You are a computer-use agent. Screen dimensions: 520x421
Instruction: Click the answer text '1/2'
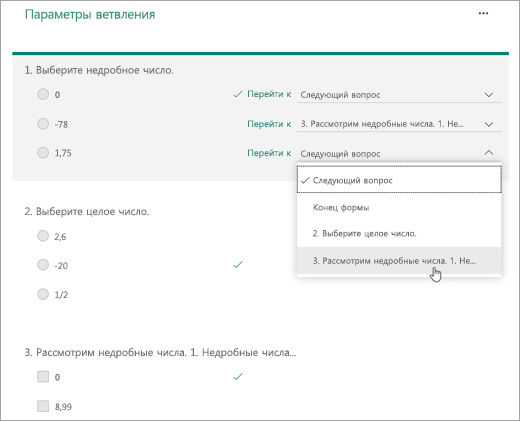tap(61, 295)
